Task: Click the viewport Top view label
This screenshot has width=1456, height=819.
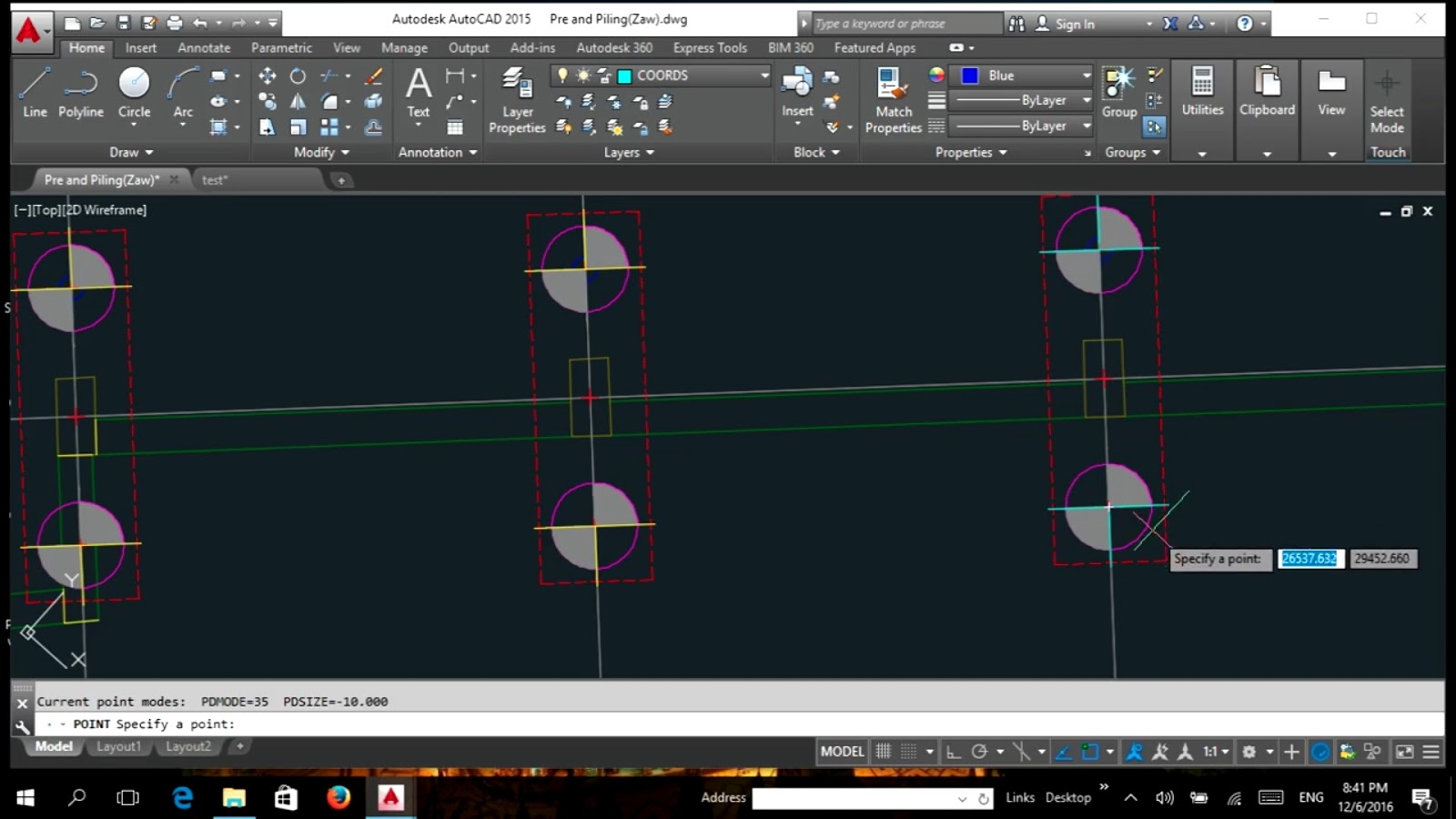Action: click(x=45, y=209)
